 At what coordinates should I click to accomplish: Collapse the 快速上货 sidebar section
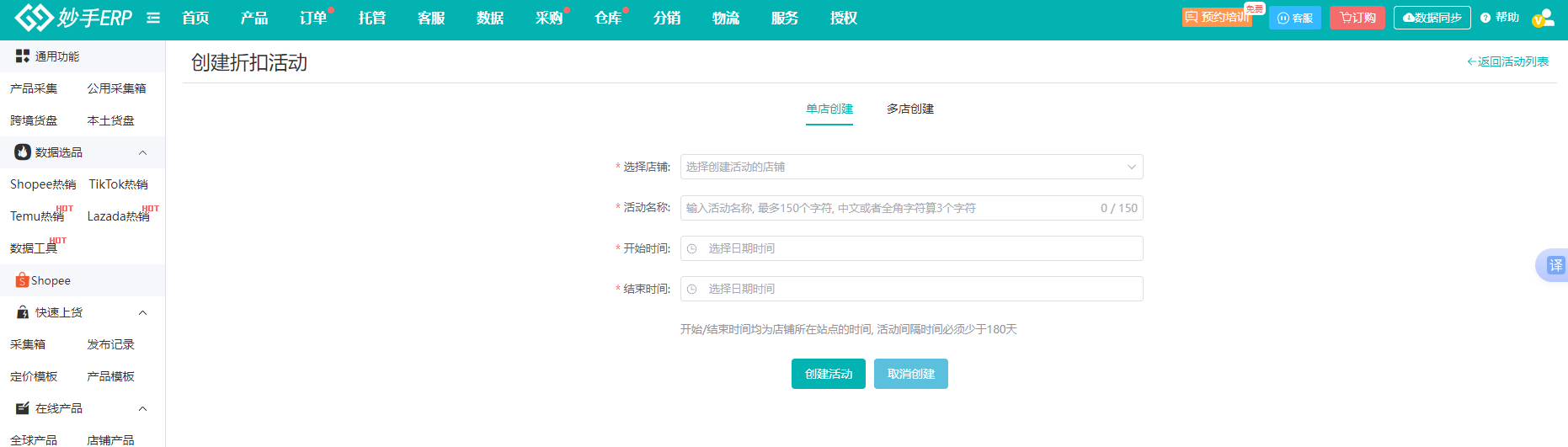coord(142,312)
